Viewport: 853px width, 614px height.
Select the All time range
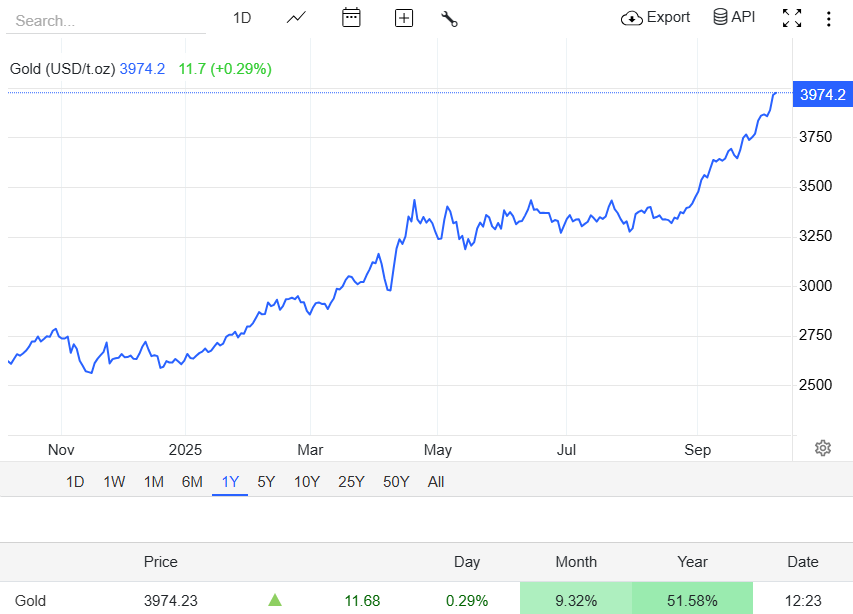coord(436,482)
